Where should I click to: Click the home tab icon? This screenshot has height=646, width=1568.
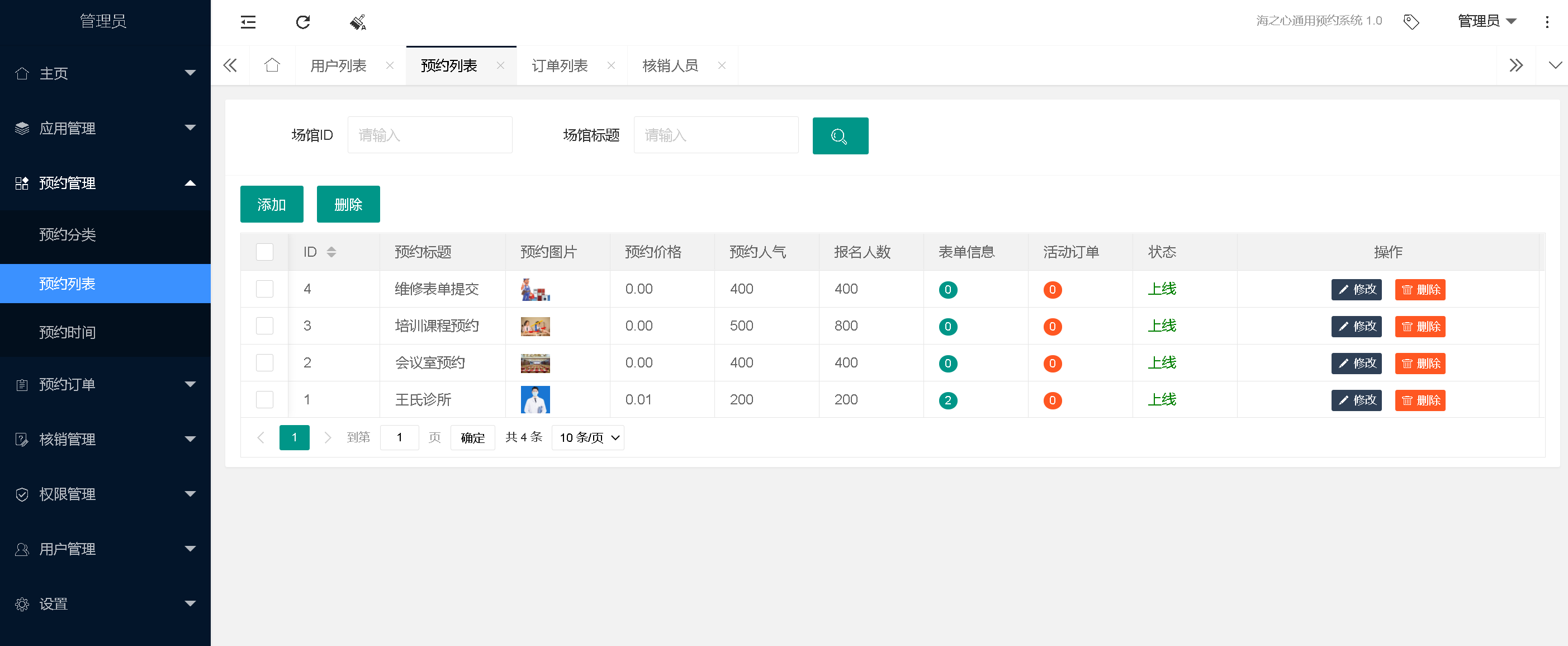(x=272, y=65)
